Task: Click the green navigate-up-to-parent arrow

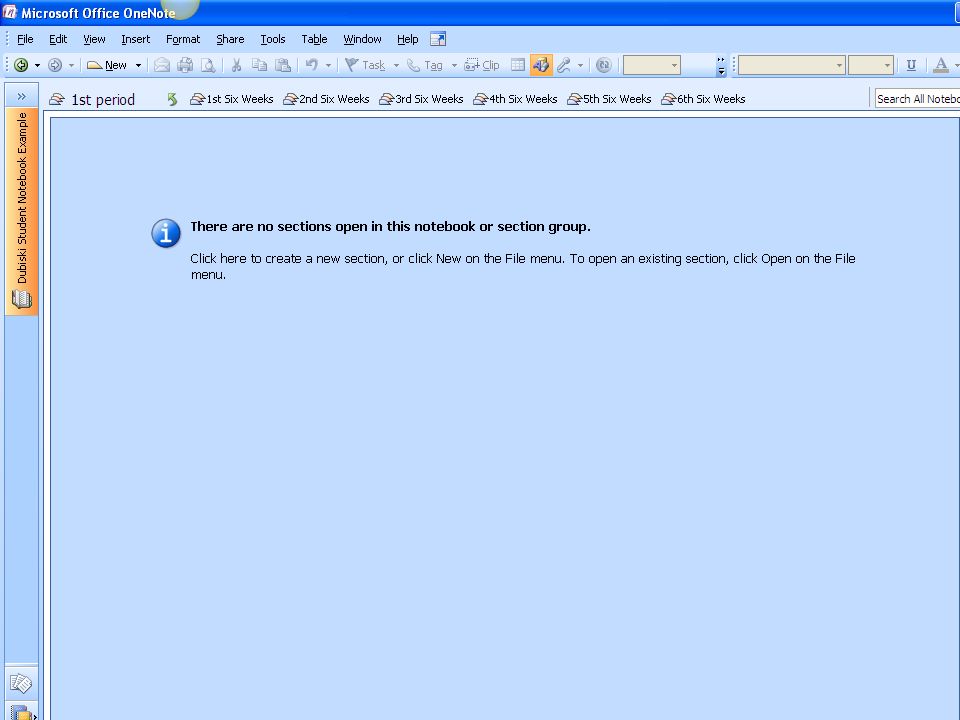Action: coord(172,99)
